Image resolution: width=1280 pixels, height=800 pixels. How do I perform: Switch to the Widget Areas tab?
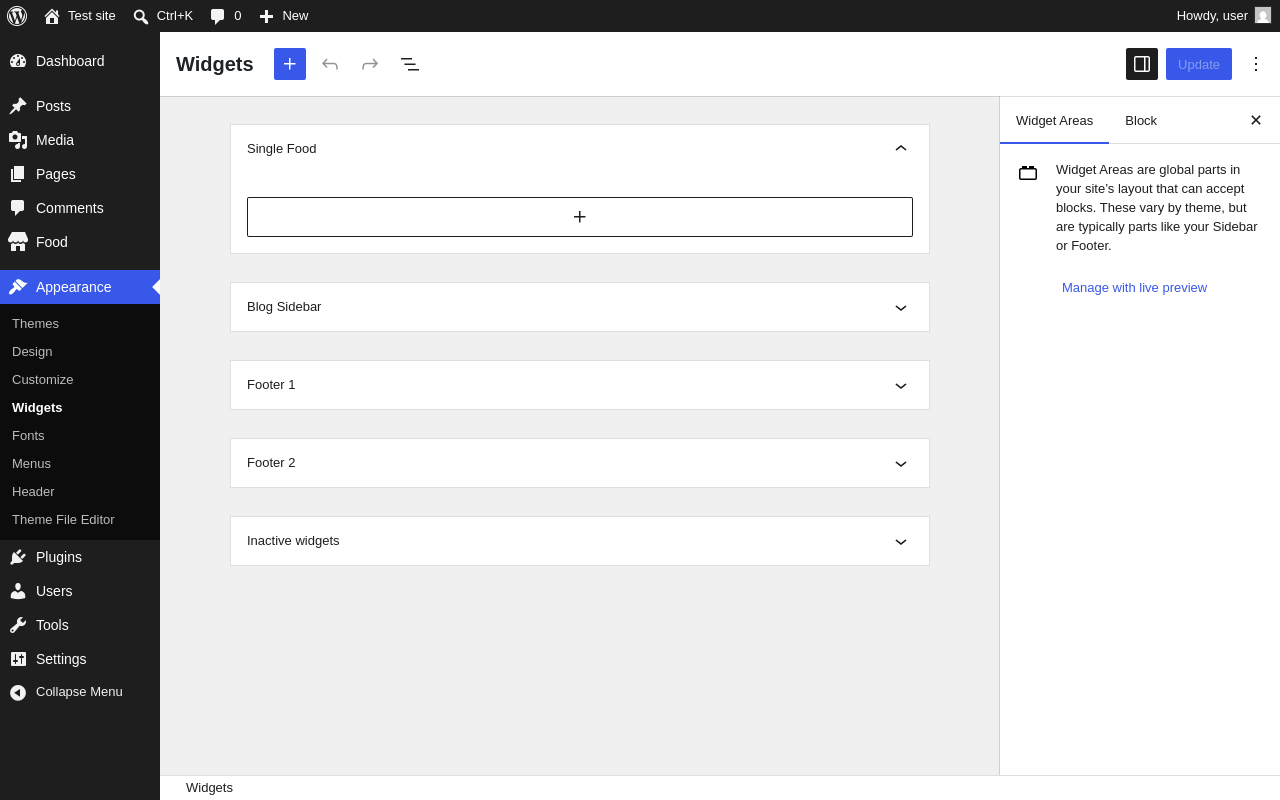(1054, 121)
